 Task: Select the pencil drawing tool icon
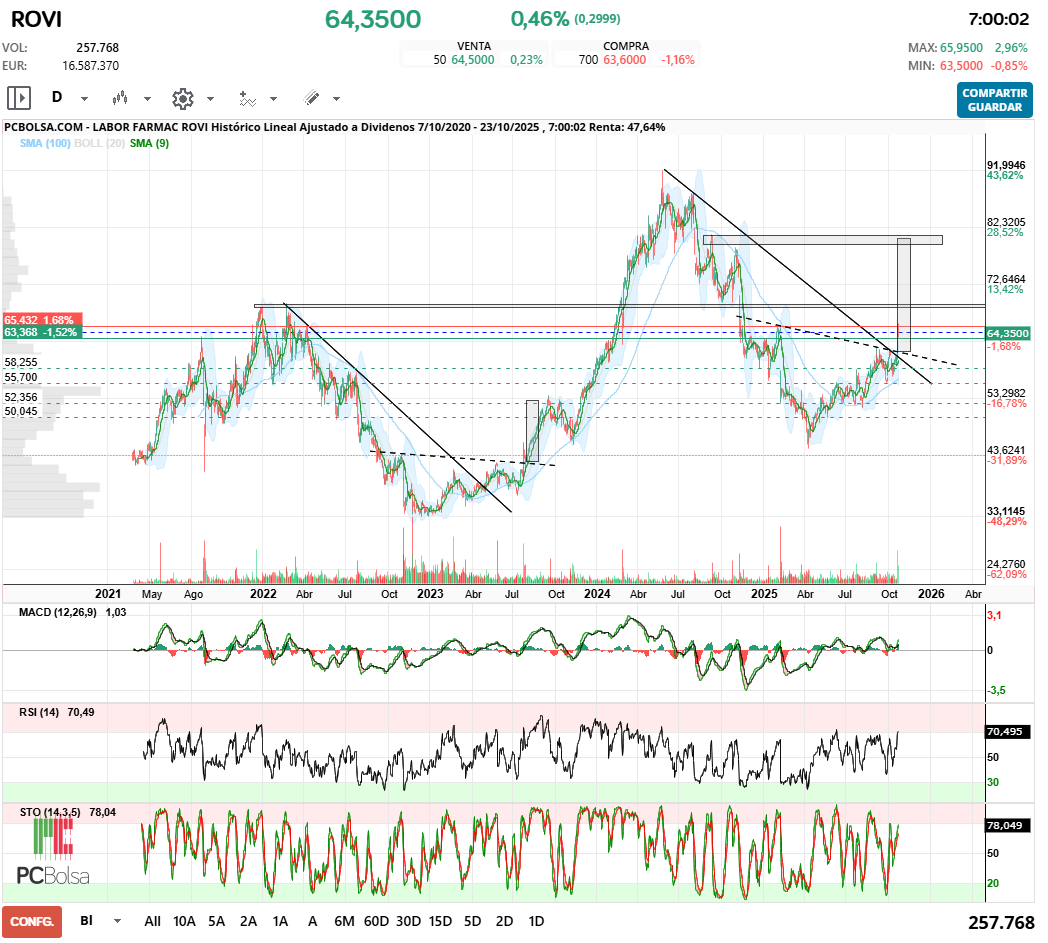[311, 98]
